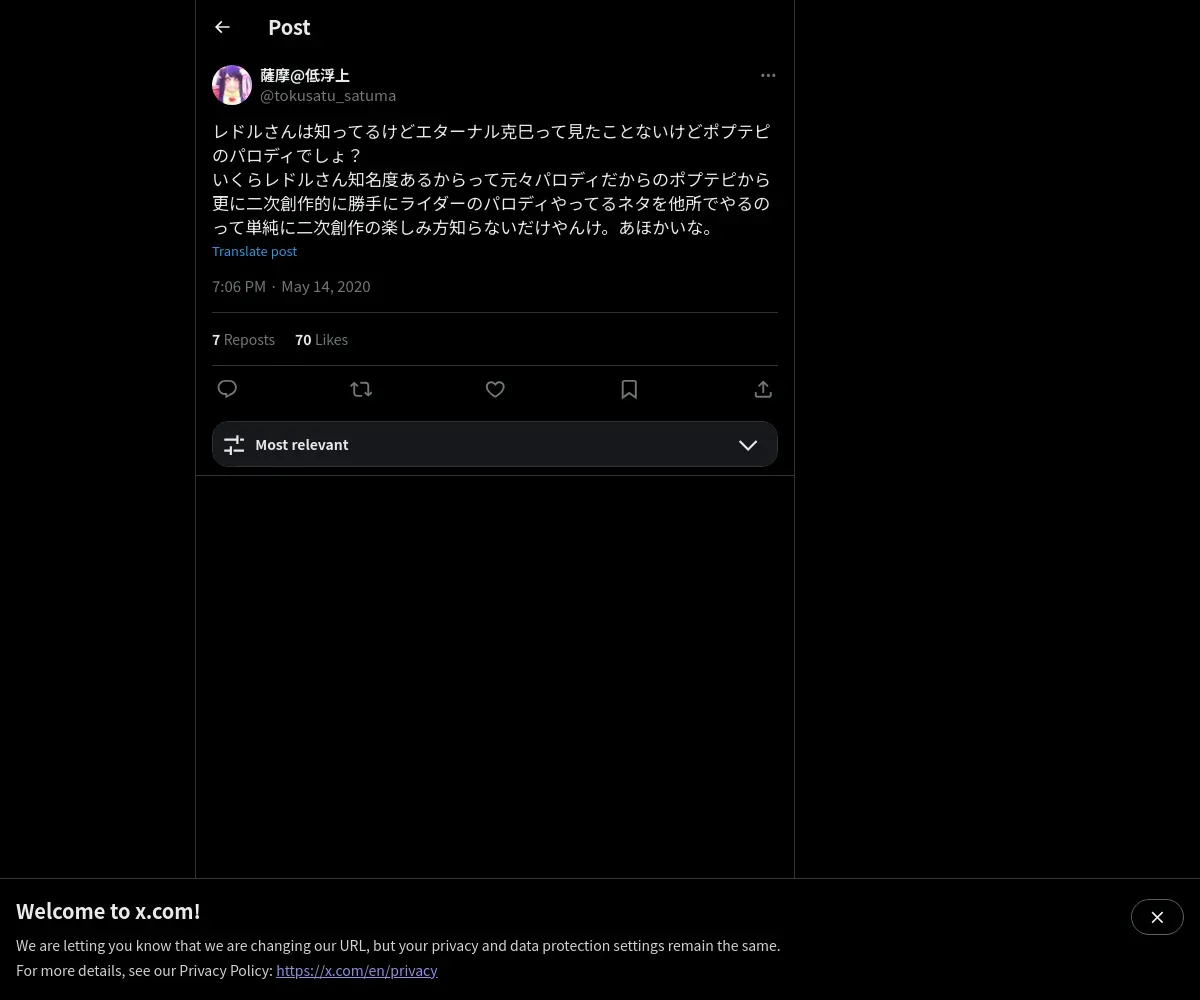
Task: Share the post via share icon
Action: (763, 389)
